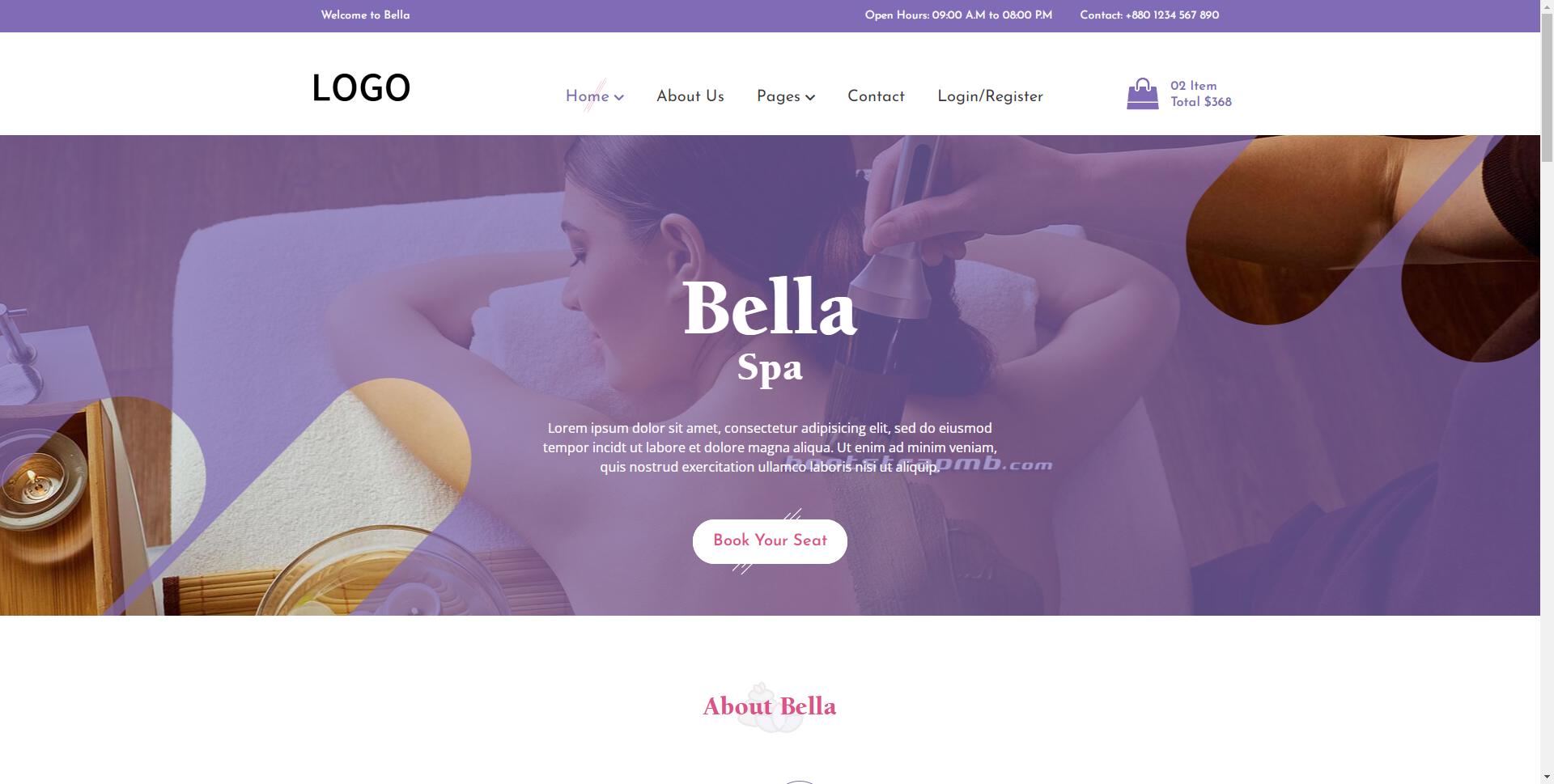Go to About Us page
This screenshot has height=784, width=1554.
tap(690, 96)
